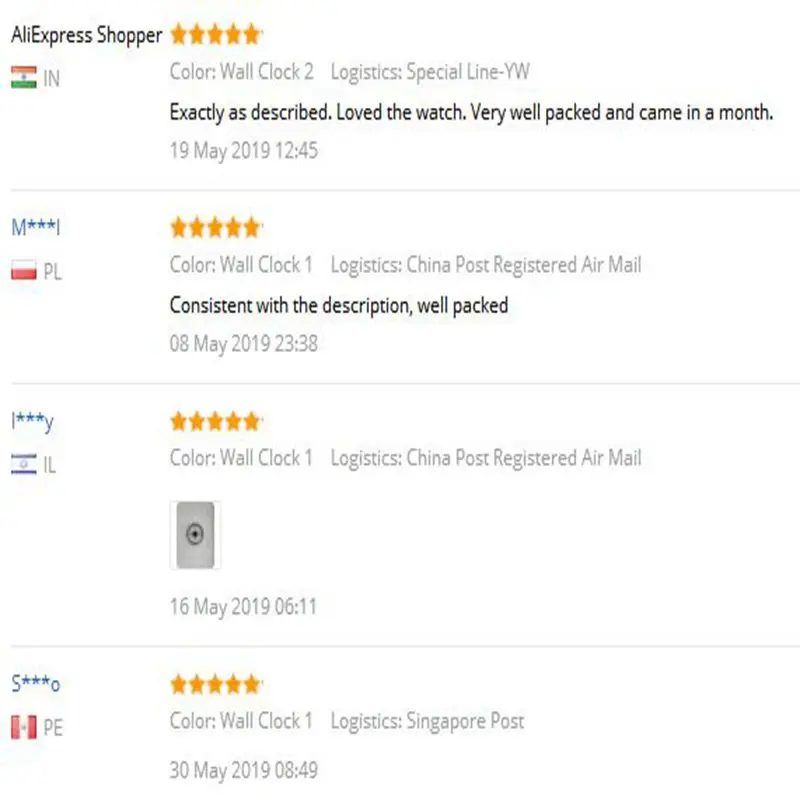800x800 pixels.
Task: Click the AliExpress Shopper reviewer name
Action: click(x=87, y=35)
